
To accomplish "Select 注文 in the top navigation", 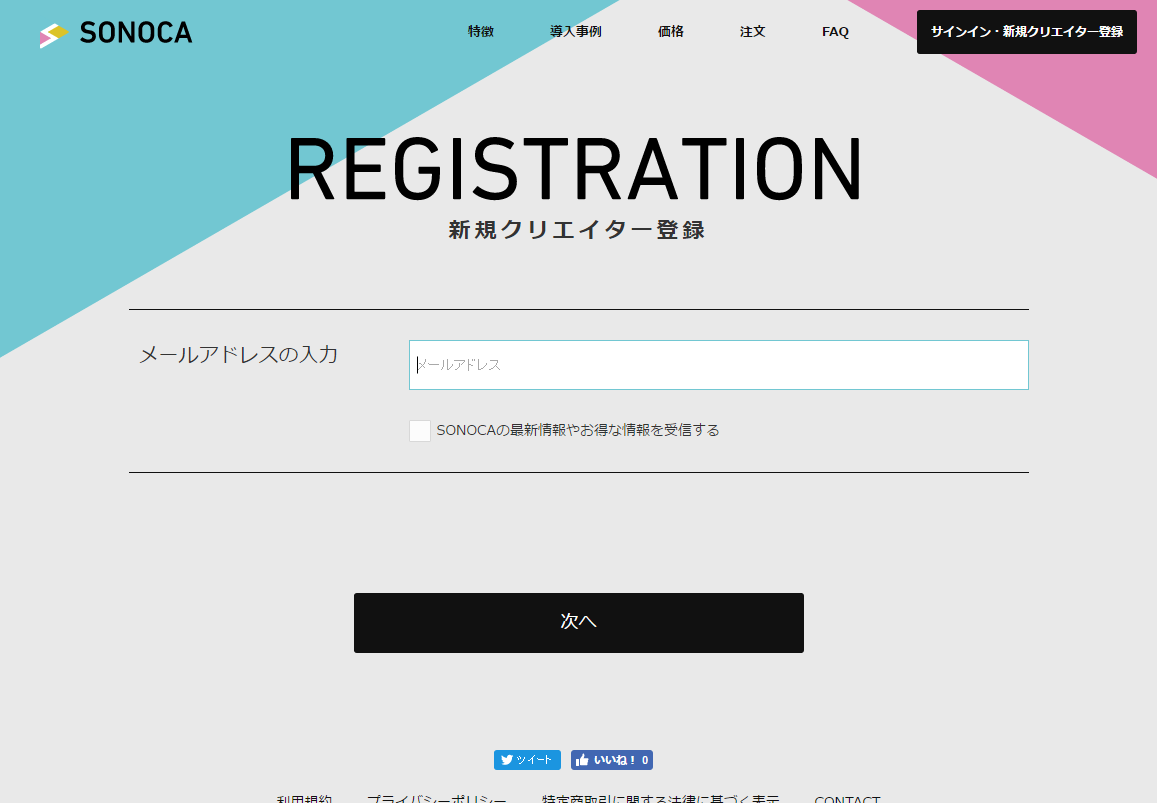I will pos(753,32).
